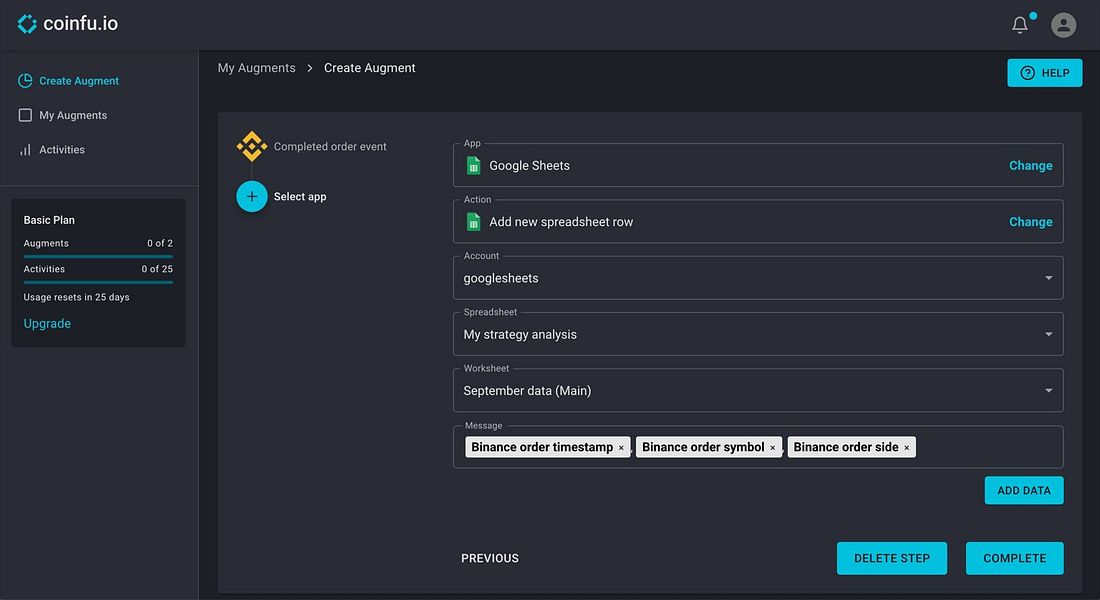Click the Upgrade plan link

click(x=47, y=324)
